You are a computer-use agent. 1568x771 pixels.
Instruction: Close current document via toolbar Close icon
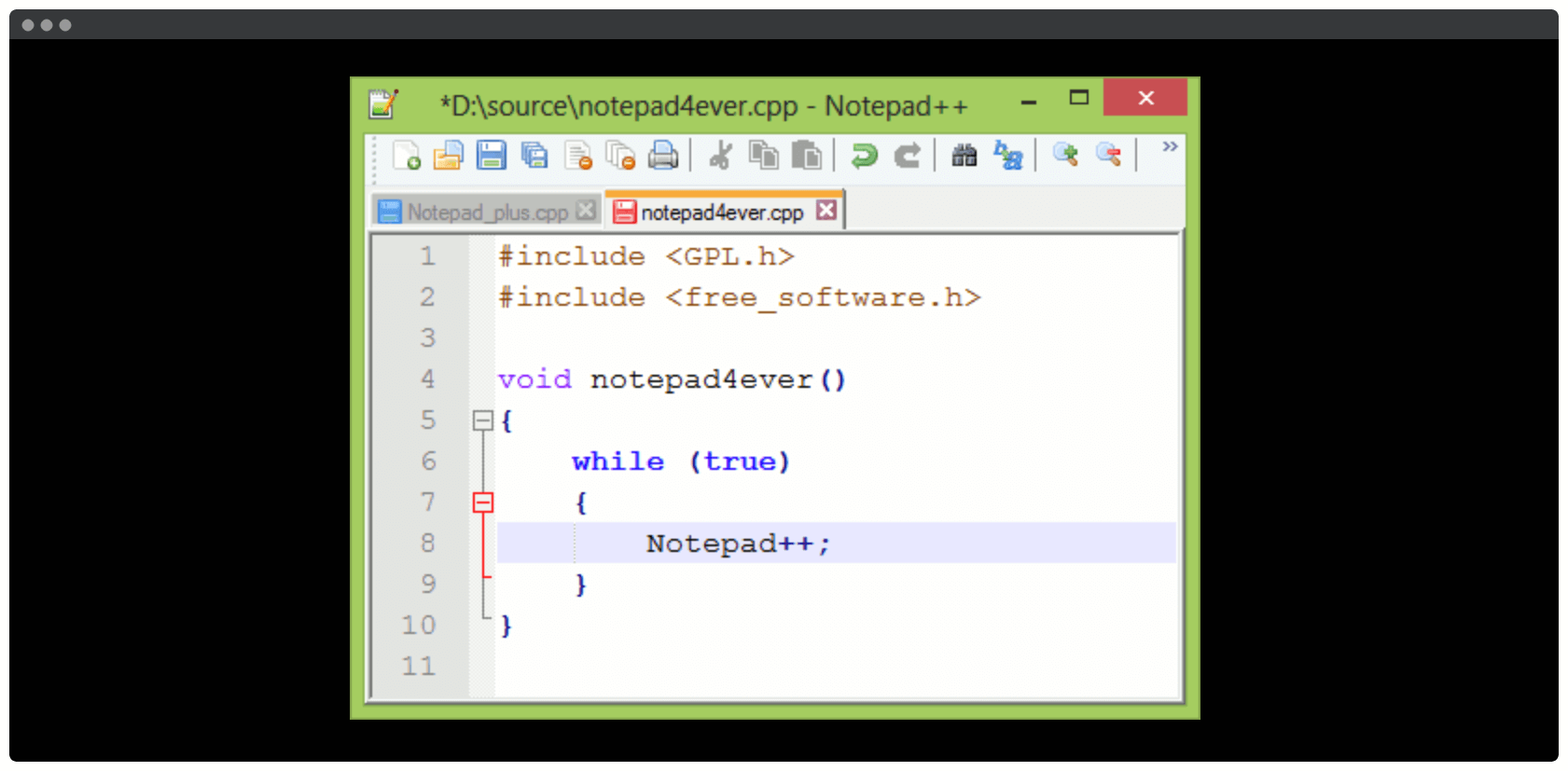click(x=578, y=156)
